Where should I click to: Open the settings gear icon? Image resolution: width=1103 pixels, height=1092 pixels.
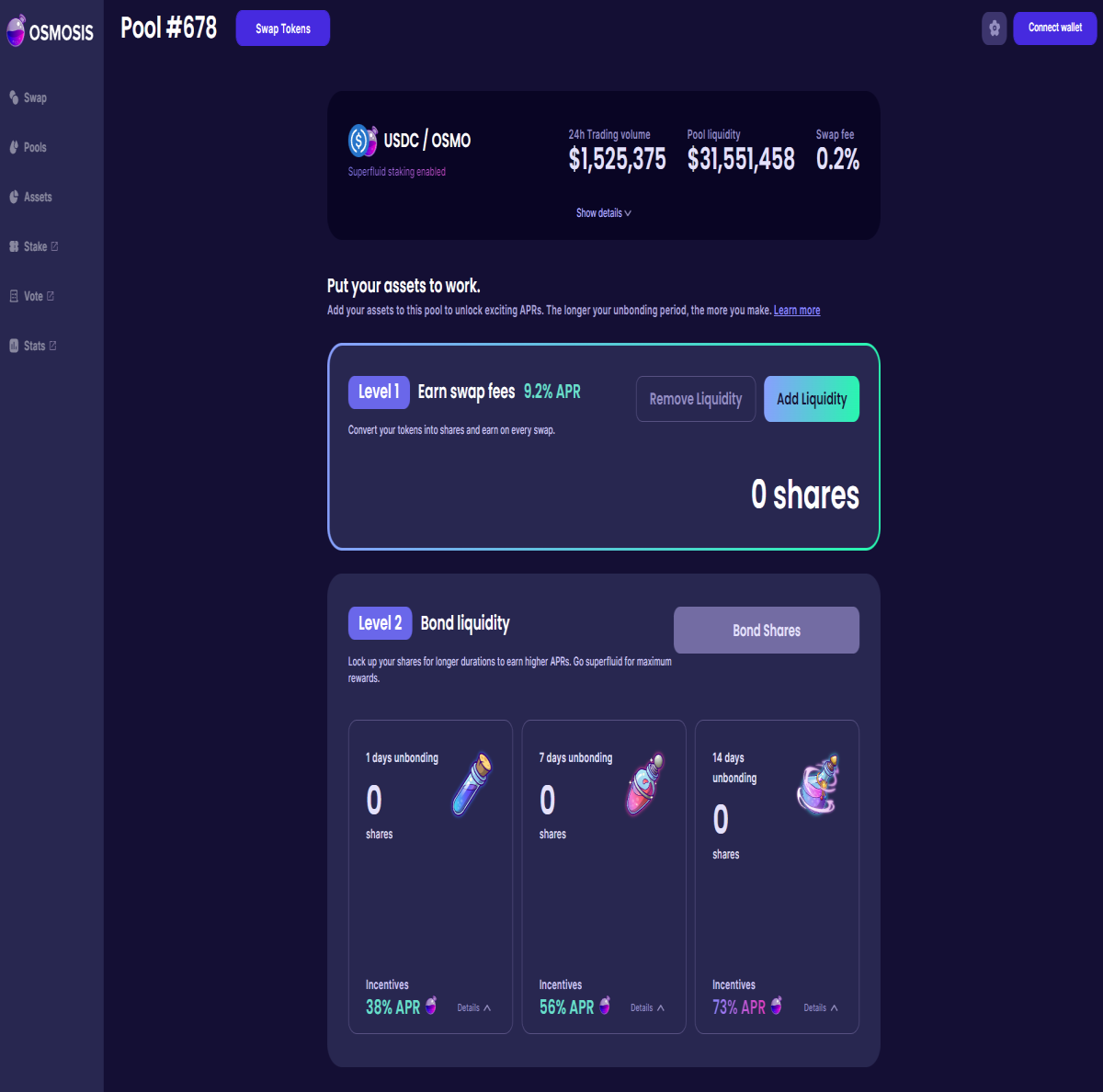(994, 28)
